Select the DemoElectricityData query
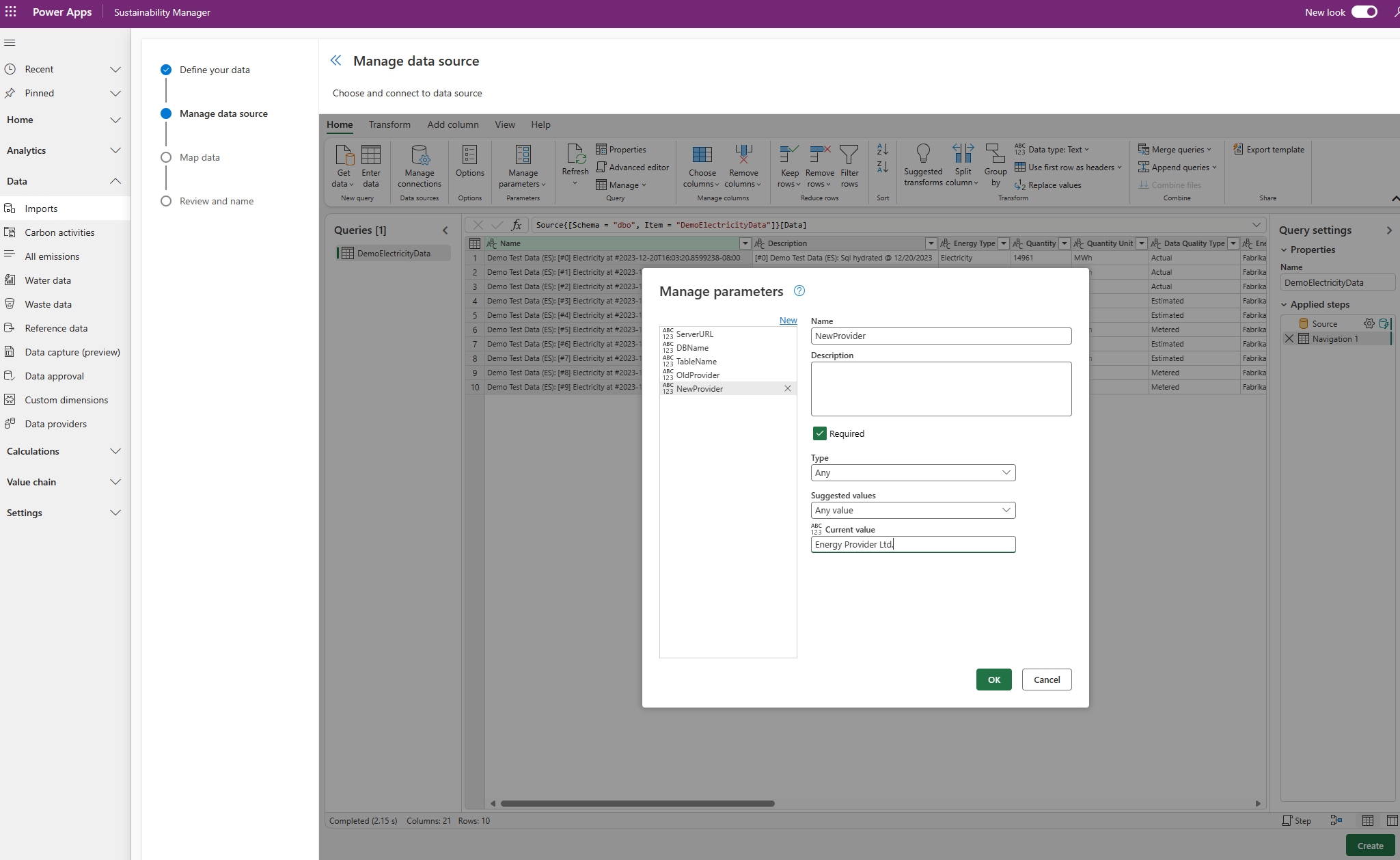Viewport: 1400px width, 860px height. 394,253
